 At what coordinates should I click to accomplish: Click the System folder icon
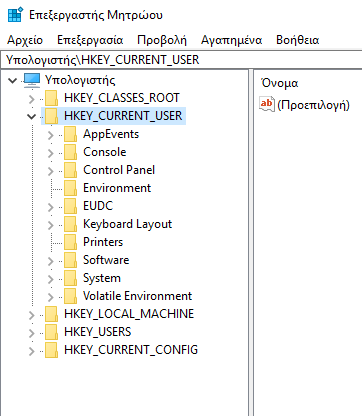click(x=70, y=278)
